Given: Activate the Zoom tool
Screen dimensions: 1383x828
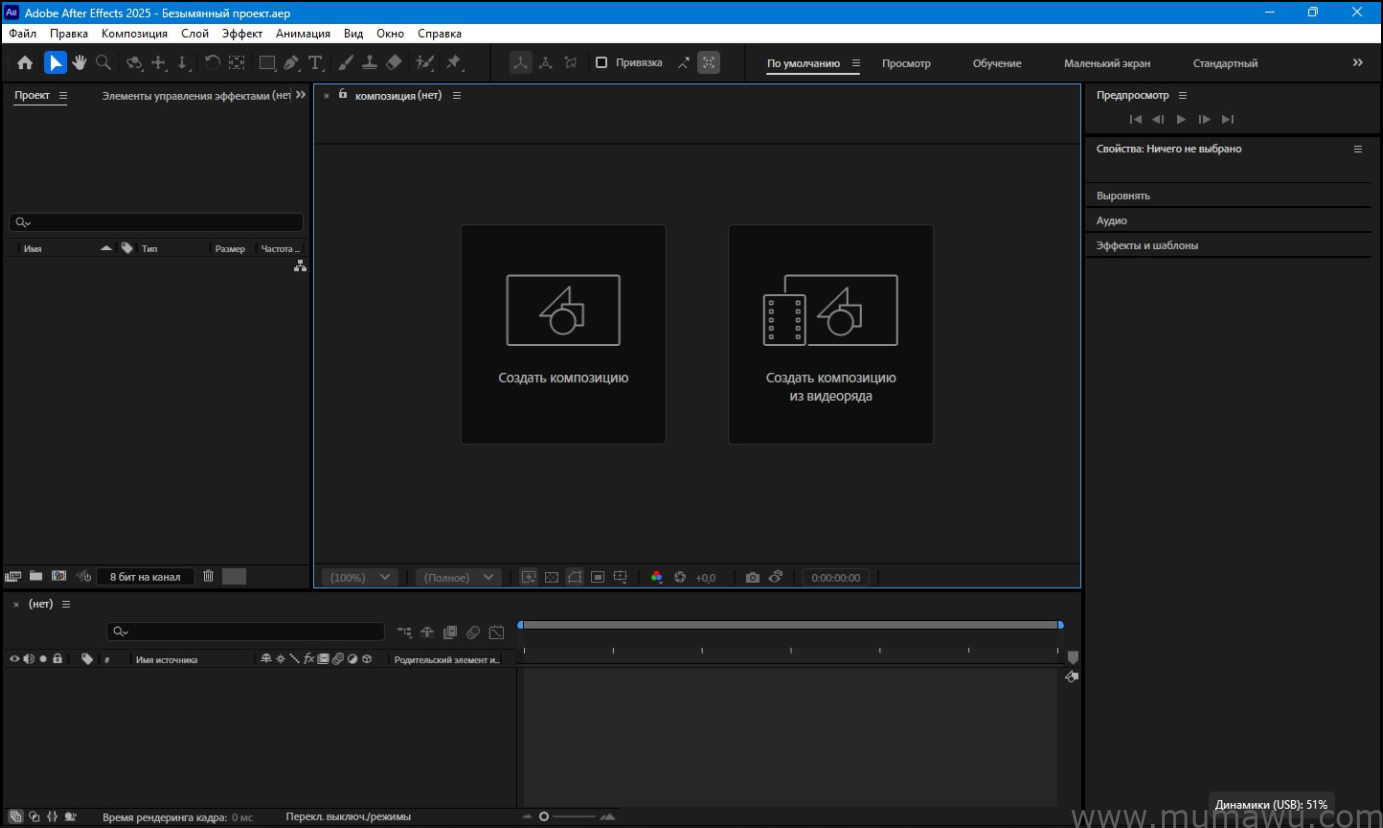Looking at the screenshot, I should (x=103, y=62).
